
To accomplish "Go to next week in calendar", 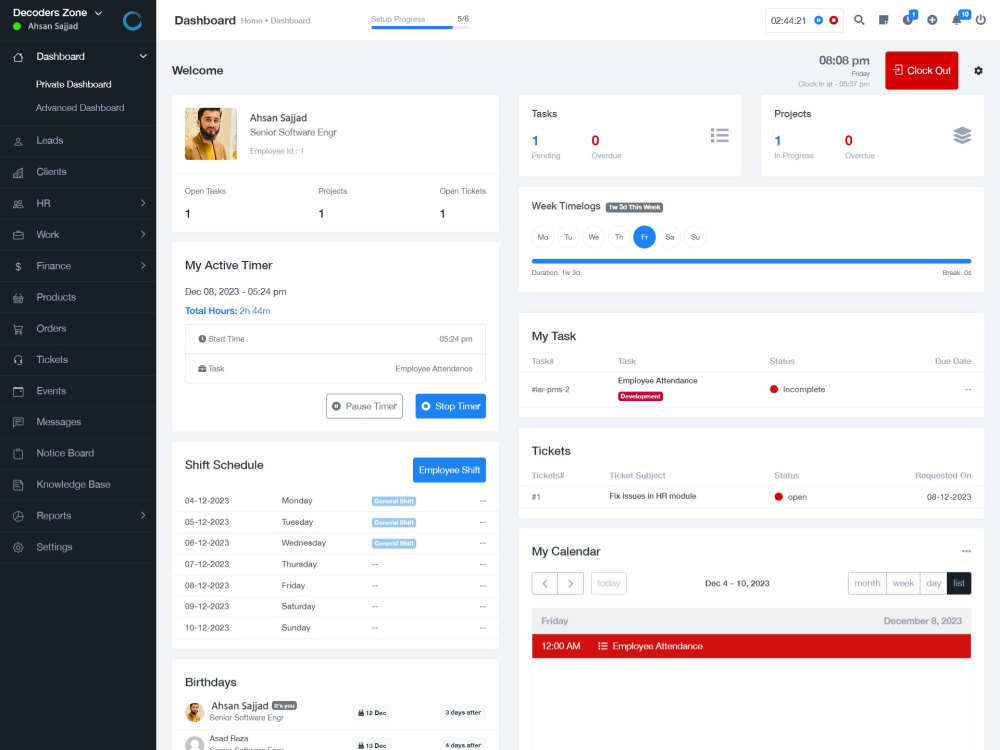I will (x=571, y=584).
